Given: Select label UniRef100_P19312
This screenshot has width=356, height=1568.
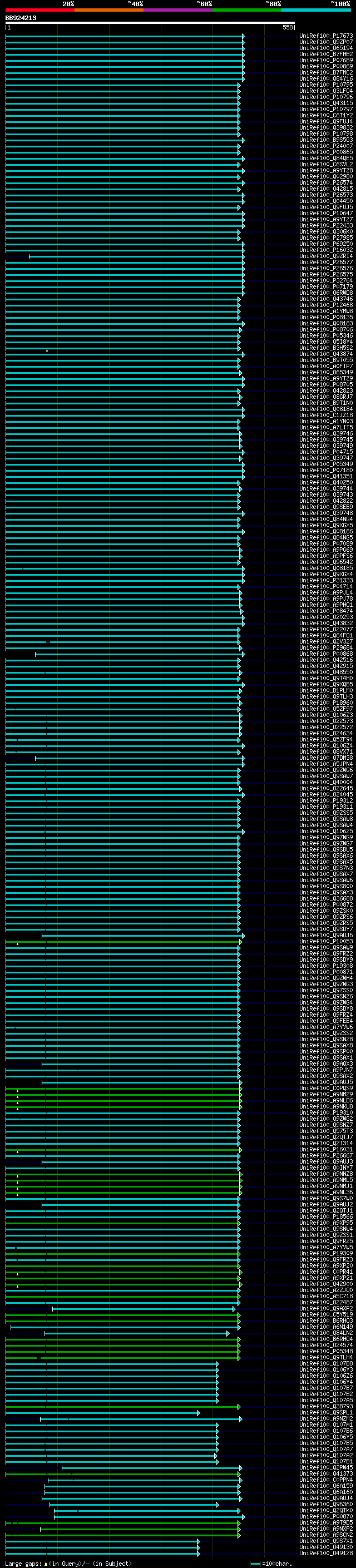Looking at the screenshot, I should (326, 801).
